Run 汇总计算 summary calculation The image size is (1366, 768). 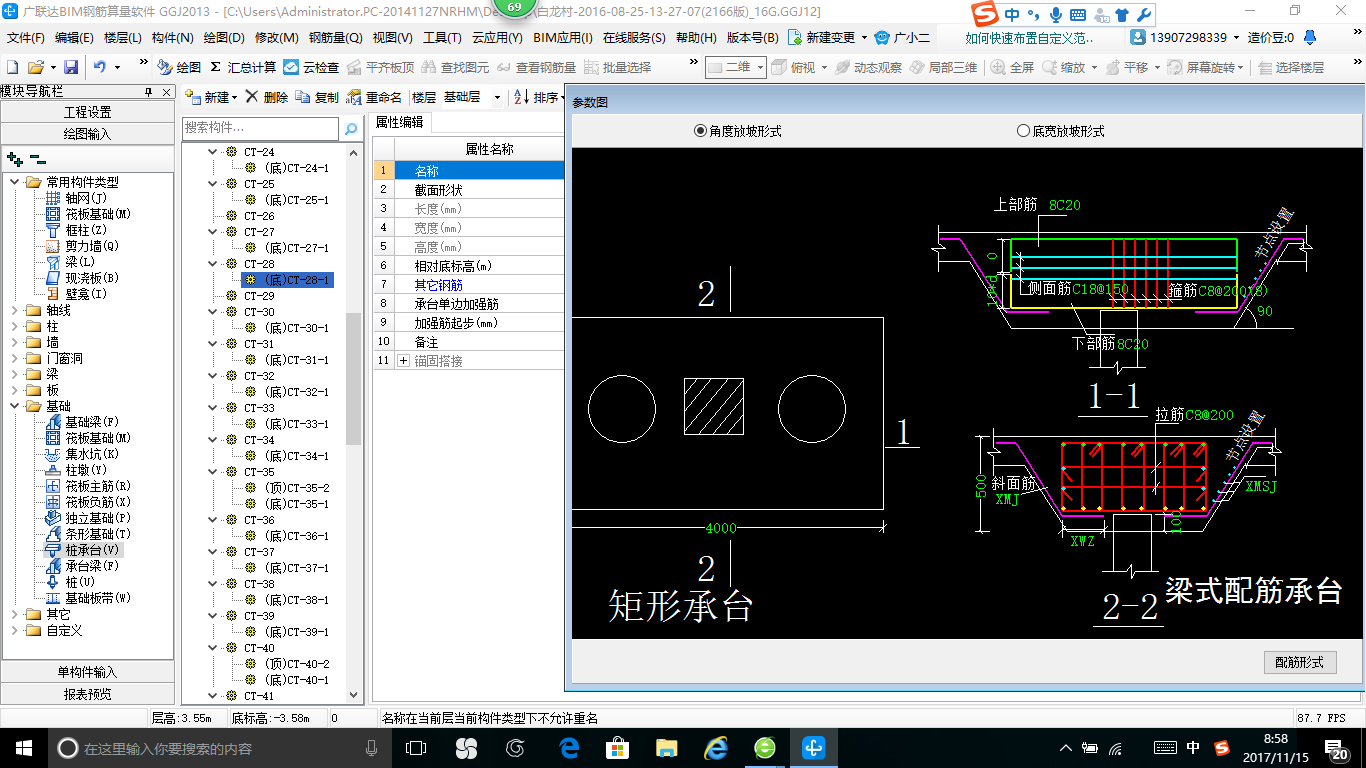pos(242,67)
